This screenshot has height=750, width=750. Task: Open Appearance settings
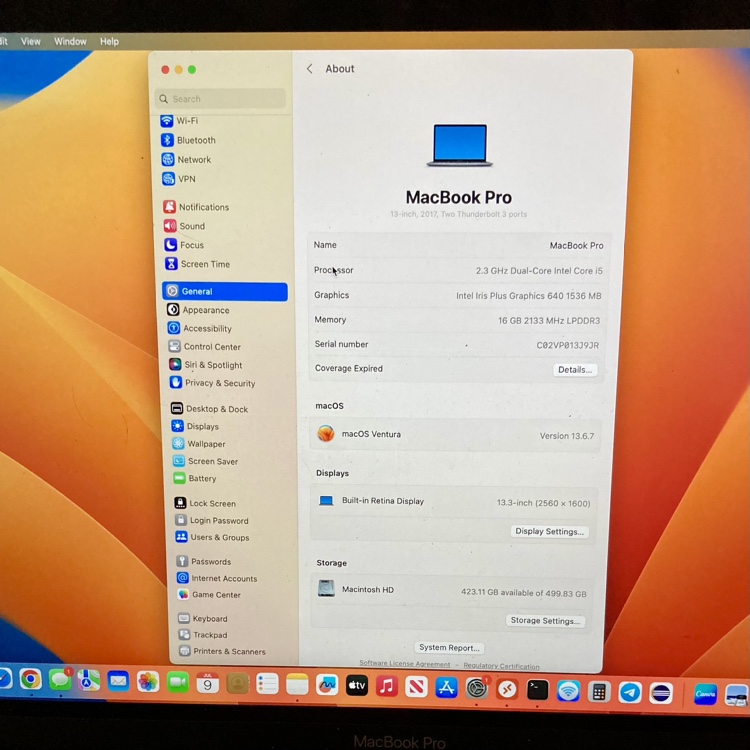pyautogui.click(x=198, y=310)
